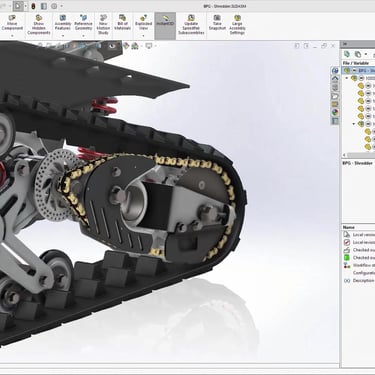Open the Appearances color-wheel task pane tab

pyautogui.click(x=335, y=112)
